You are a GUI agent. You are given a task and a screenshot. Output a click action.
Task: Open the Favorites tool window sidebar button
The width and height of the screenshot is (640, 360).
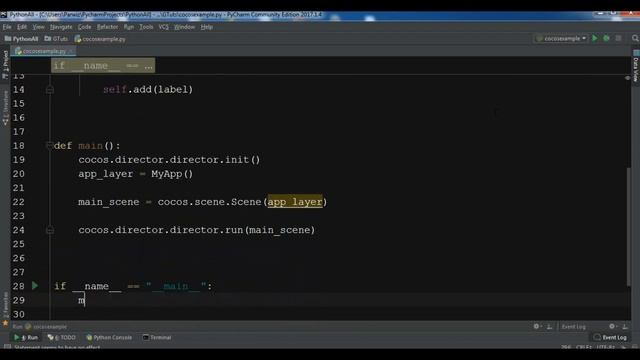[5, 309]
